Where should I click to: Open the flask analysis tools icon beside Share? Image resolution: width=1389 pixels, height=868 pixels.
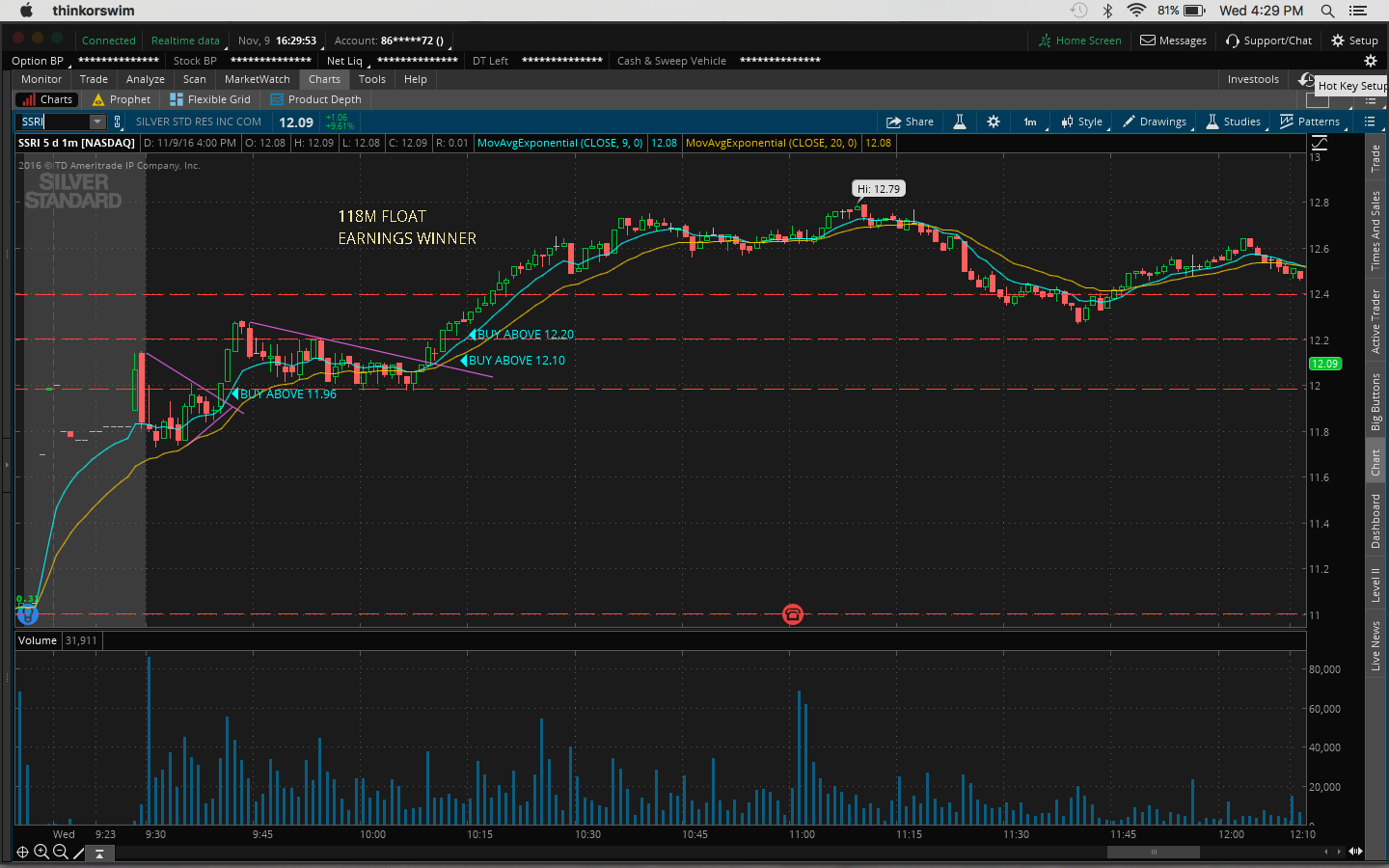tap(960, 122)
